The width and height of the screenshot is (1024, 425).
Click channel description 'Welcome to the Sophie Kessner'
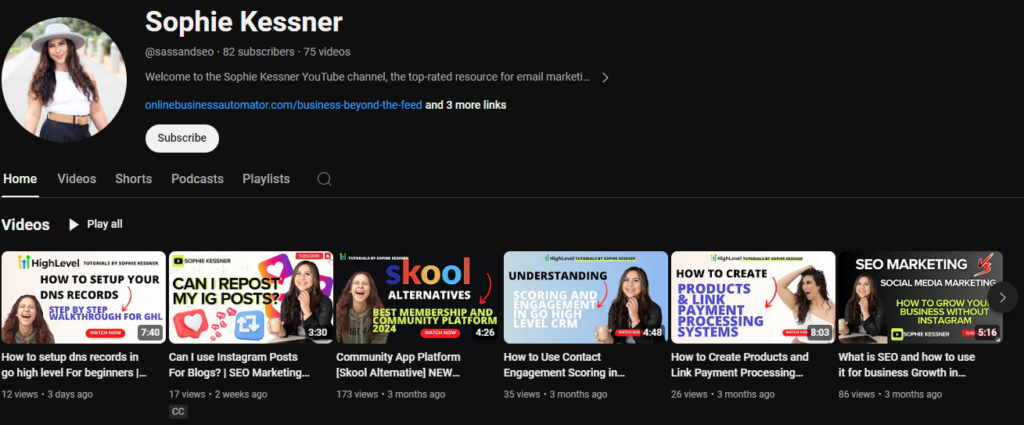367,77
